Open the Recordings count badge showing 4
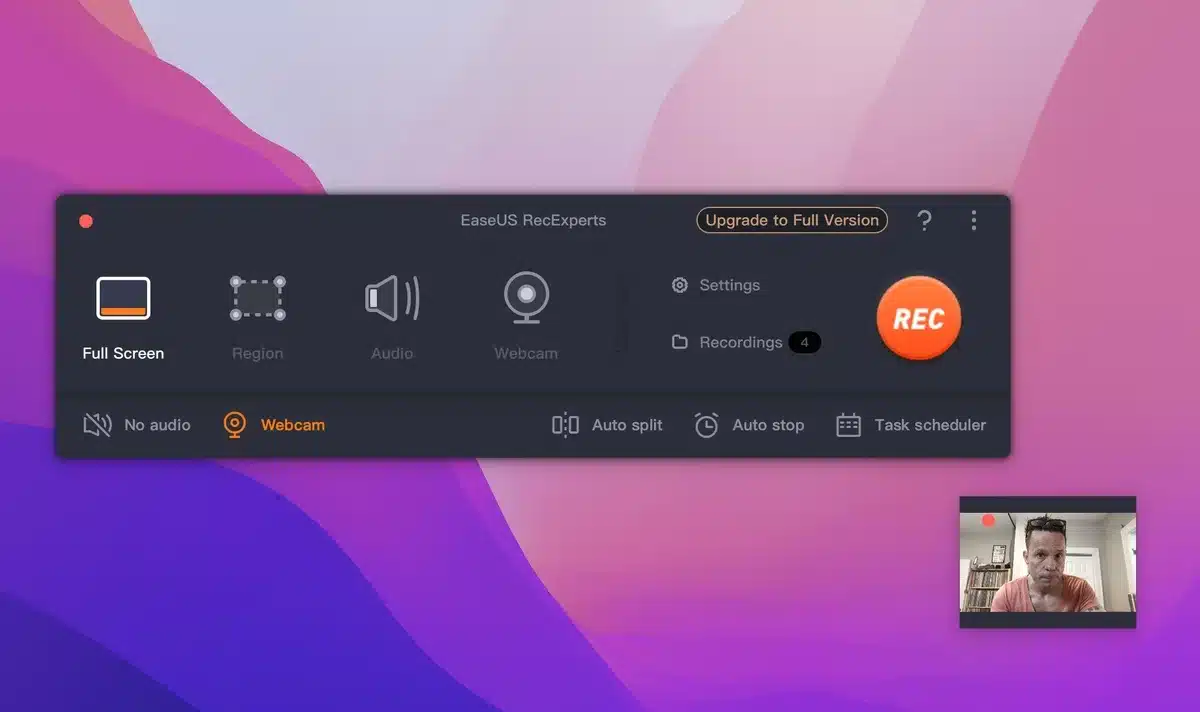Viewport: 1200px width, 712px height. coord(804,342)
